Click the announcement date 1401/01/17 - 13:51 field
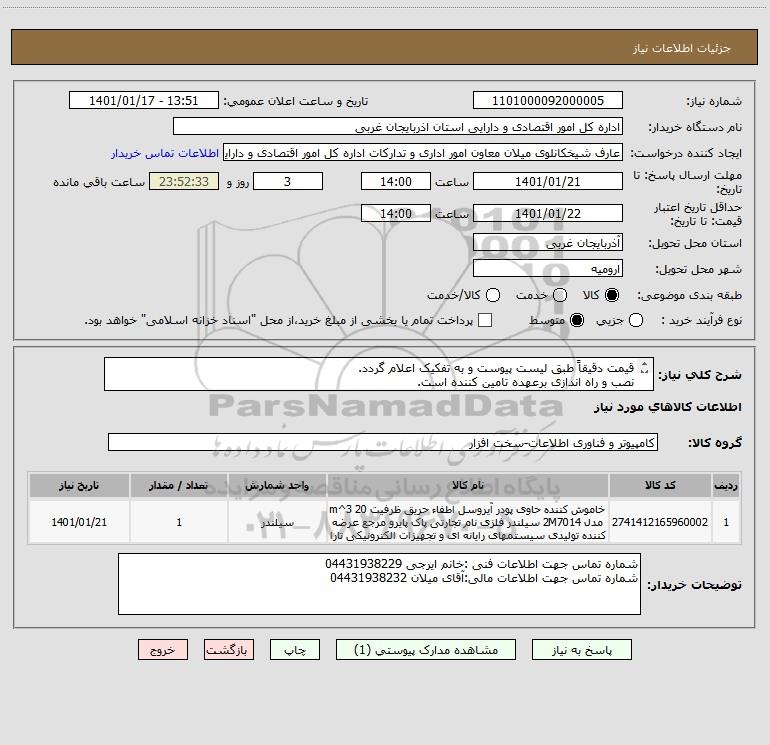Image resolution: width=770 pixels, height=745 pixels. pyautogui.click(x=143, y=100)
